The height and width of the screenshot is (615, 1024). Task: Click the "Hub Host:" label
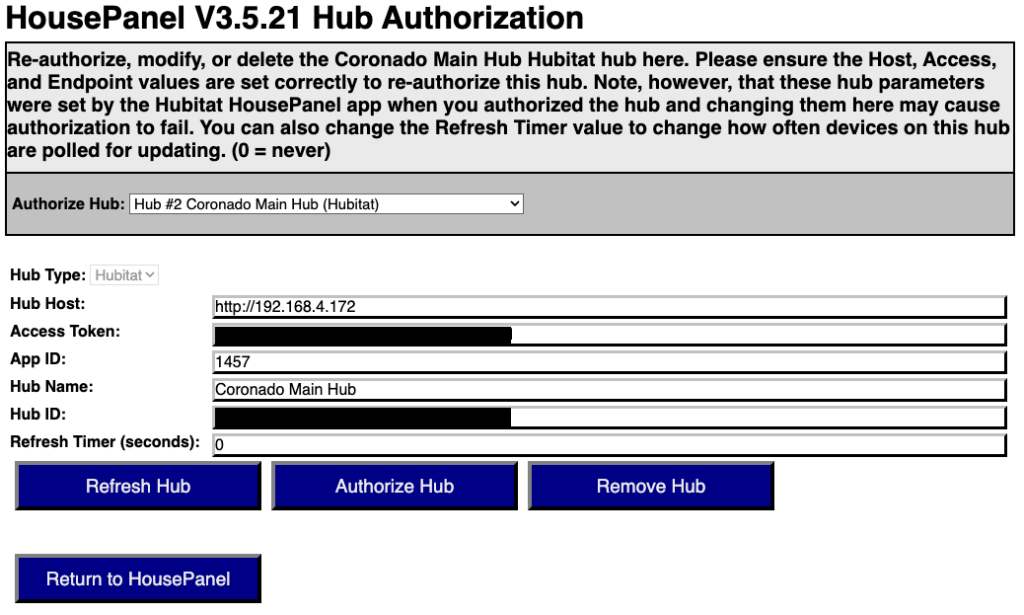47,304
